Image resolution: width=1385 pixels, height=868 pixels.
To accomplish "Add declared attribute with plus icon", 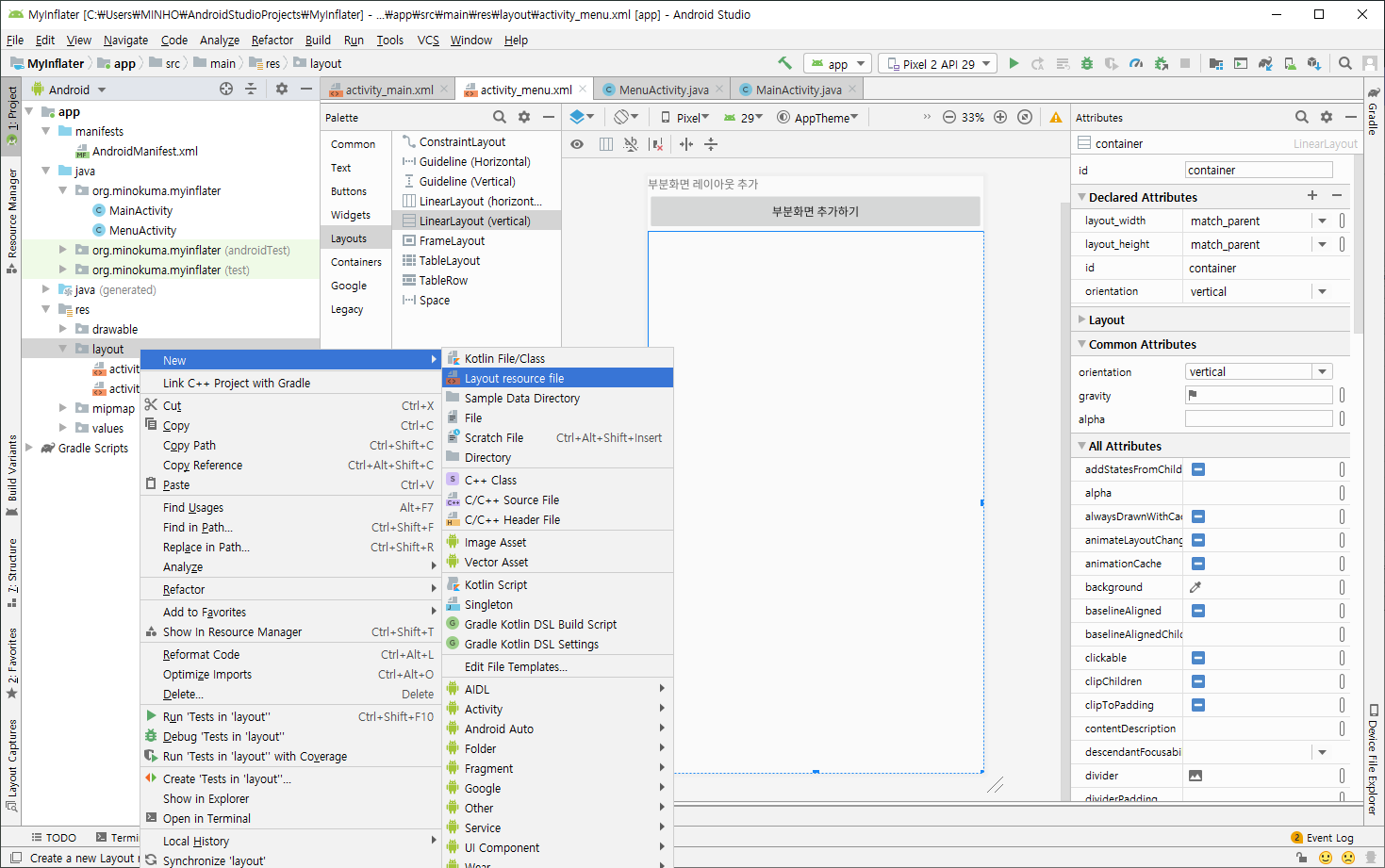I will pyautogui.click(x=1311, y=195).
